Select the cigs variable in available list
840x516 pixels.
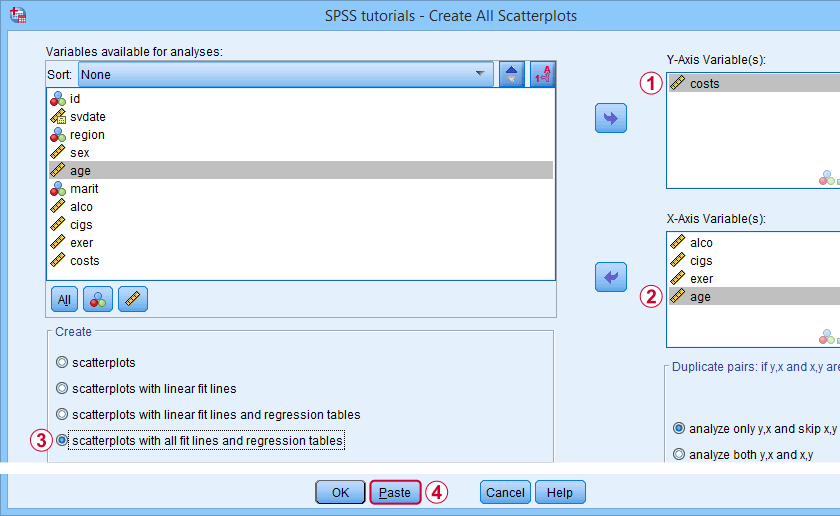point(301,225)
